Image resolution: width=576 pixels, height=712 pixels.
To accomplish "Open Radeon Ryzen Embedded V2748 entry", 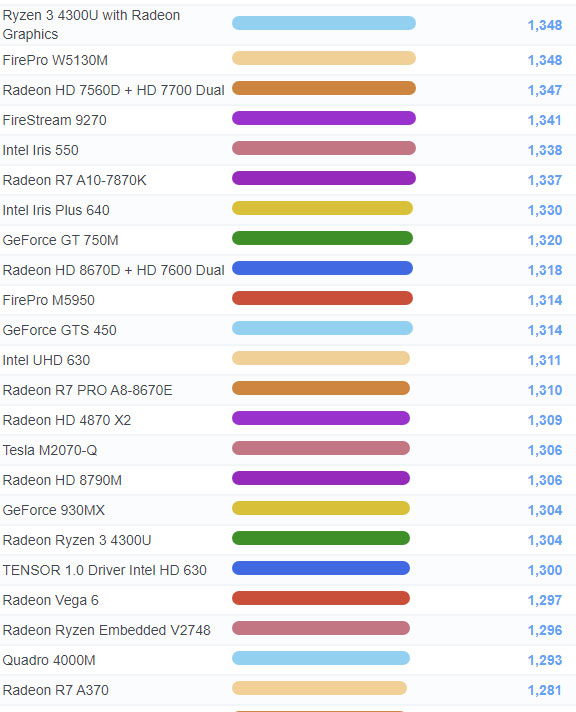I will 107,630.
